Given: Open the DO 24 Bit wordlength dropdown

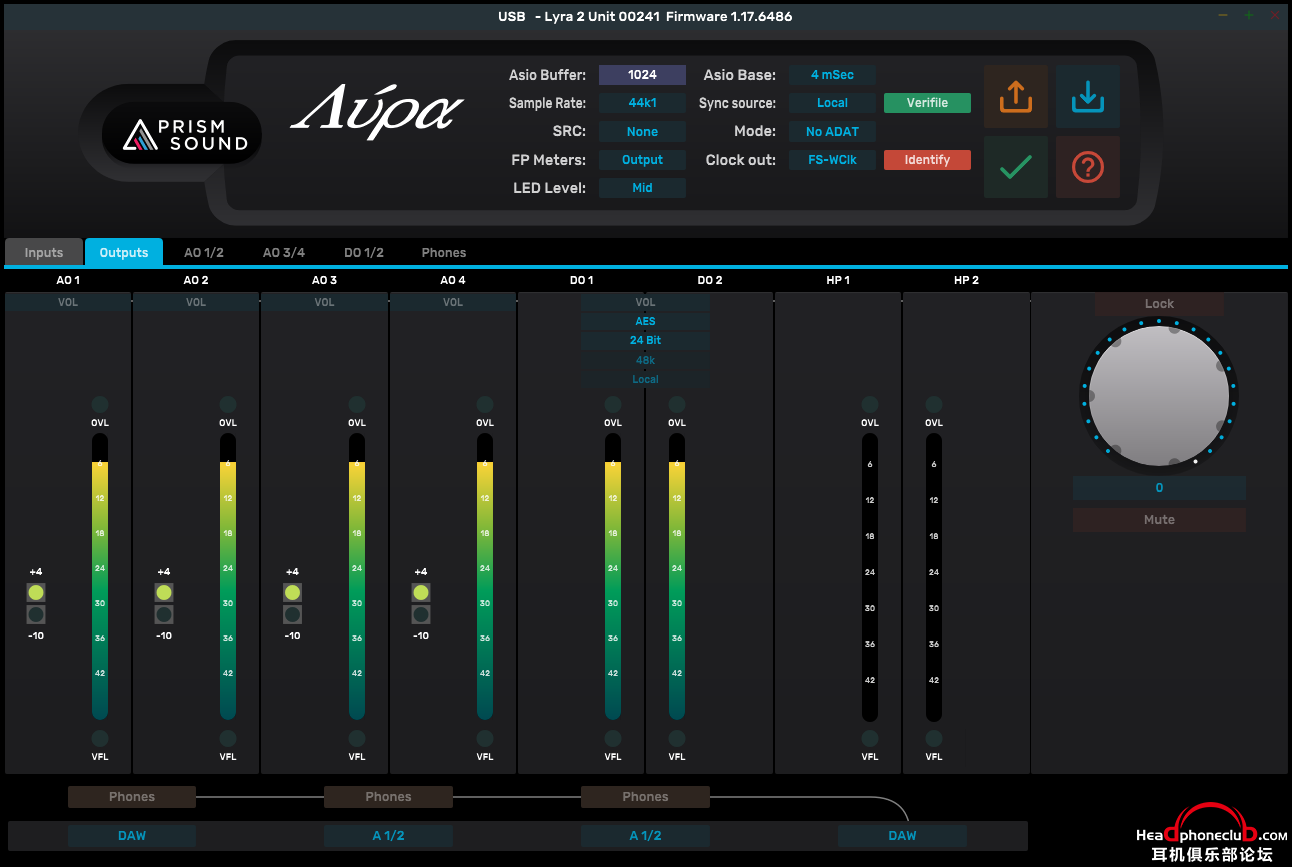Looking at the screenshot, I should (x=645, y=340).
